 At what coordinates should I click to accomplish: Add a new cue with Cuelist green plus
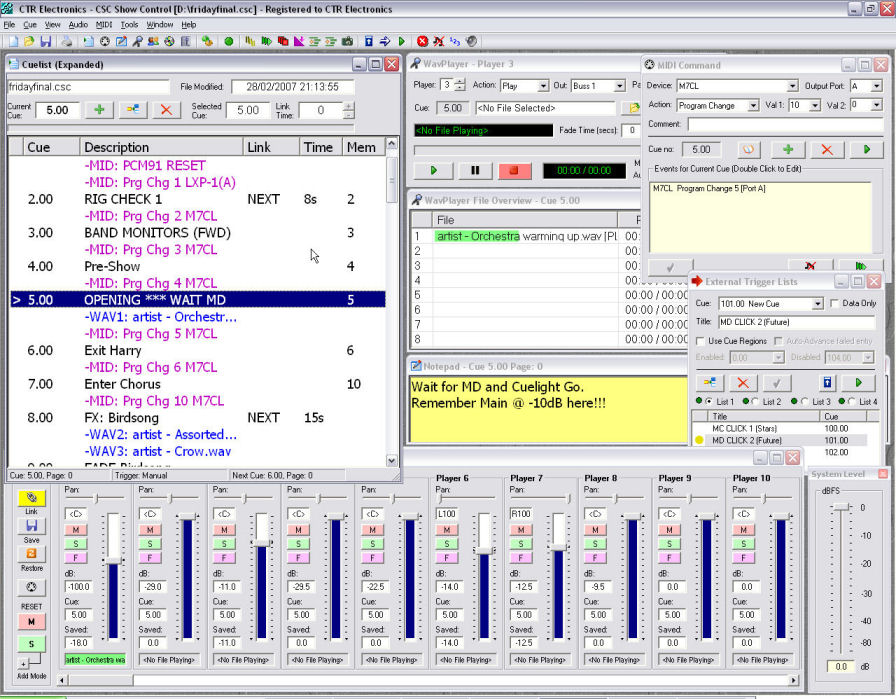pyautogui.click(x=99, y=110)
